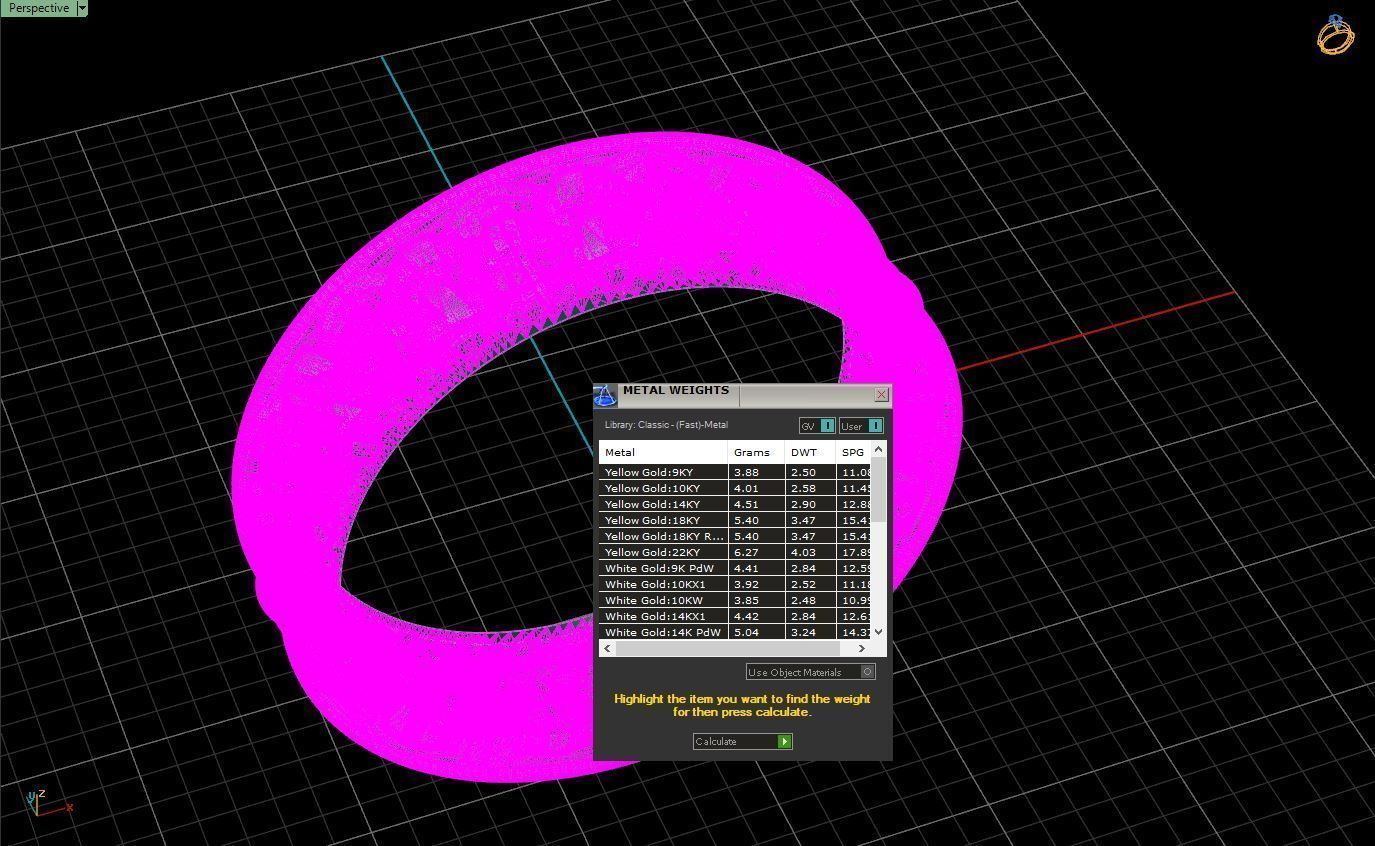Click the gold ring icon in viewport corner
The image size is (1375, 846).
coord(1336,35)
